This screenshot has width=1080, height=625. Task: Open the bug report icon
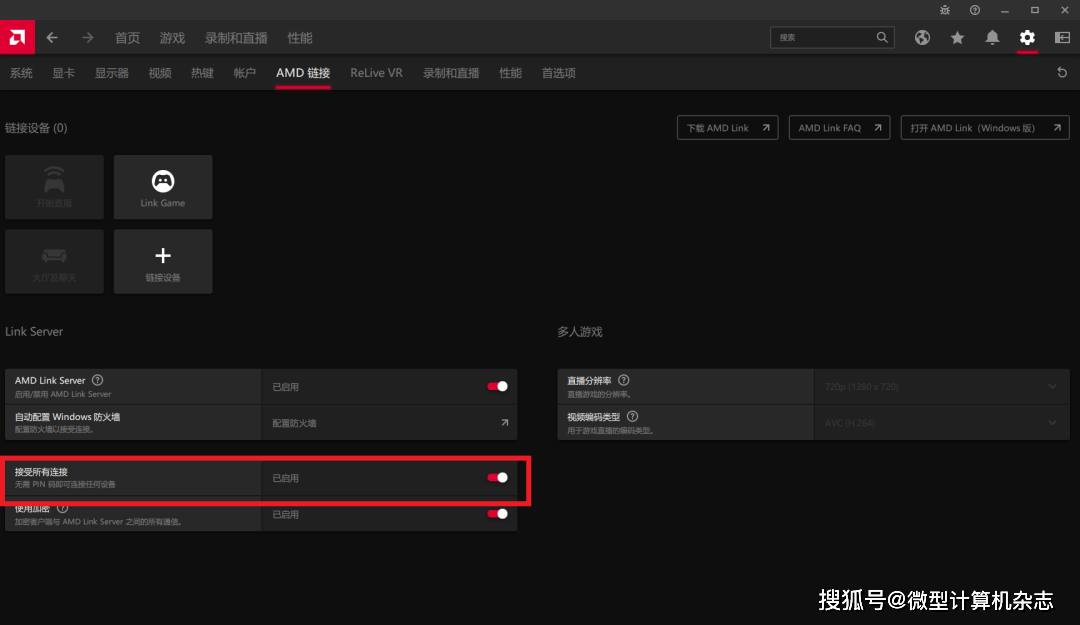(x=945, y=10)
